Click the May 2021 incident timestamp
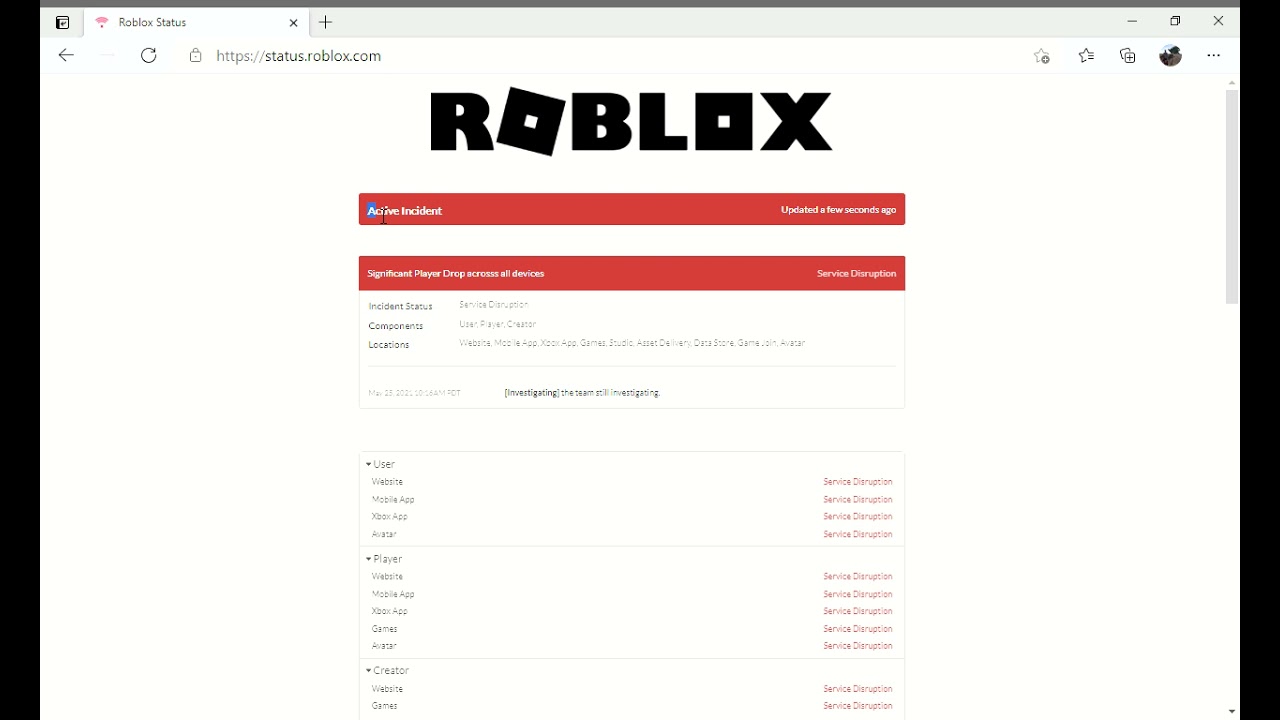The image size is (1280, 720). click(x=415, y=394)
